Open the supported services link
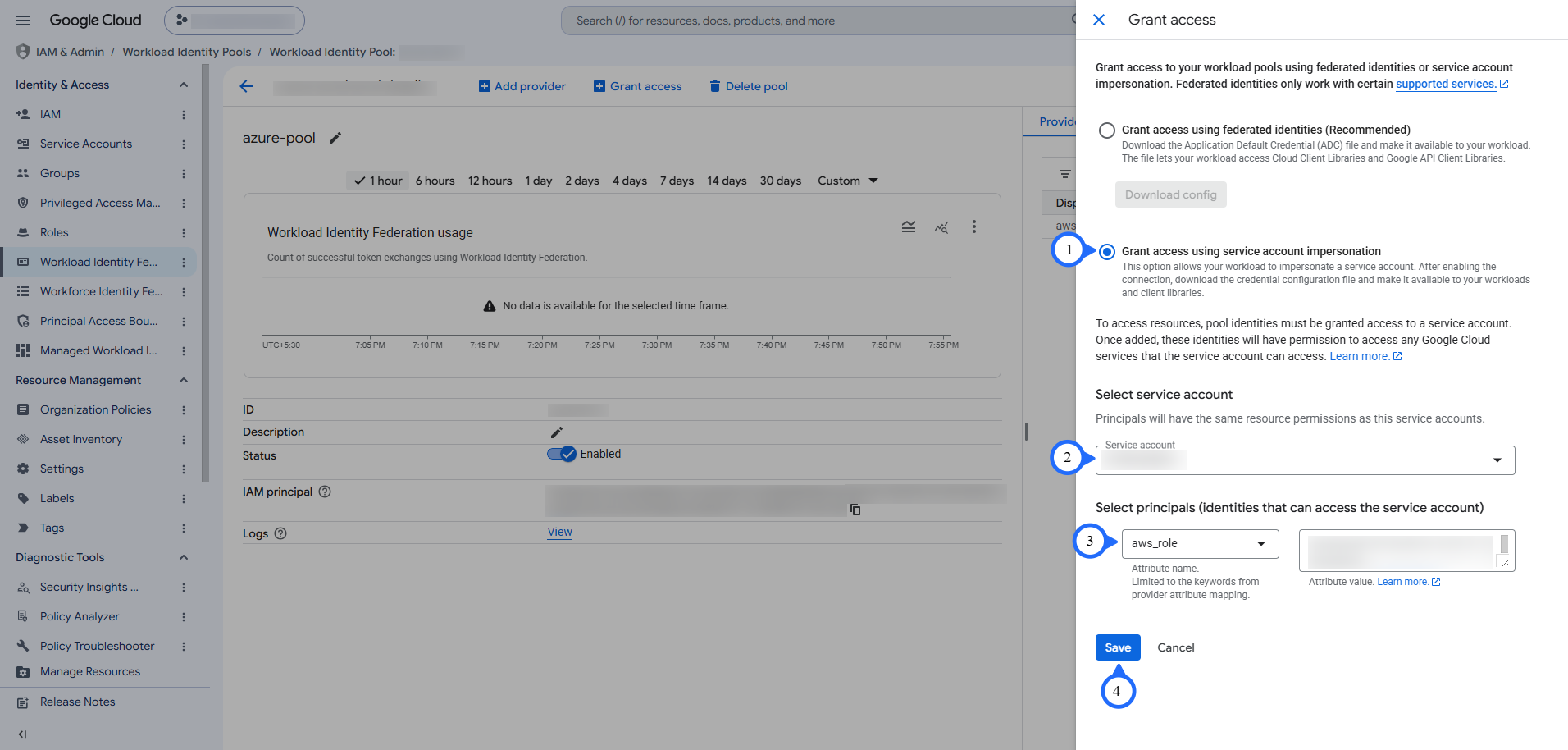This screenshot has width=1568, height=750. click(x=1452, y=84)
